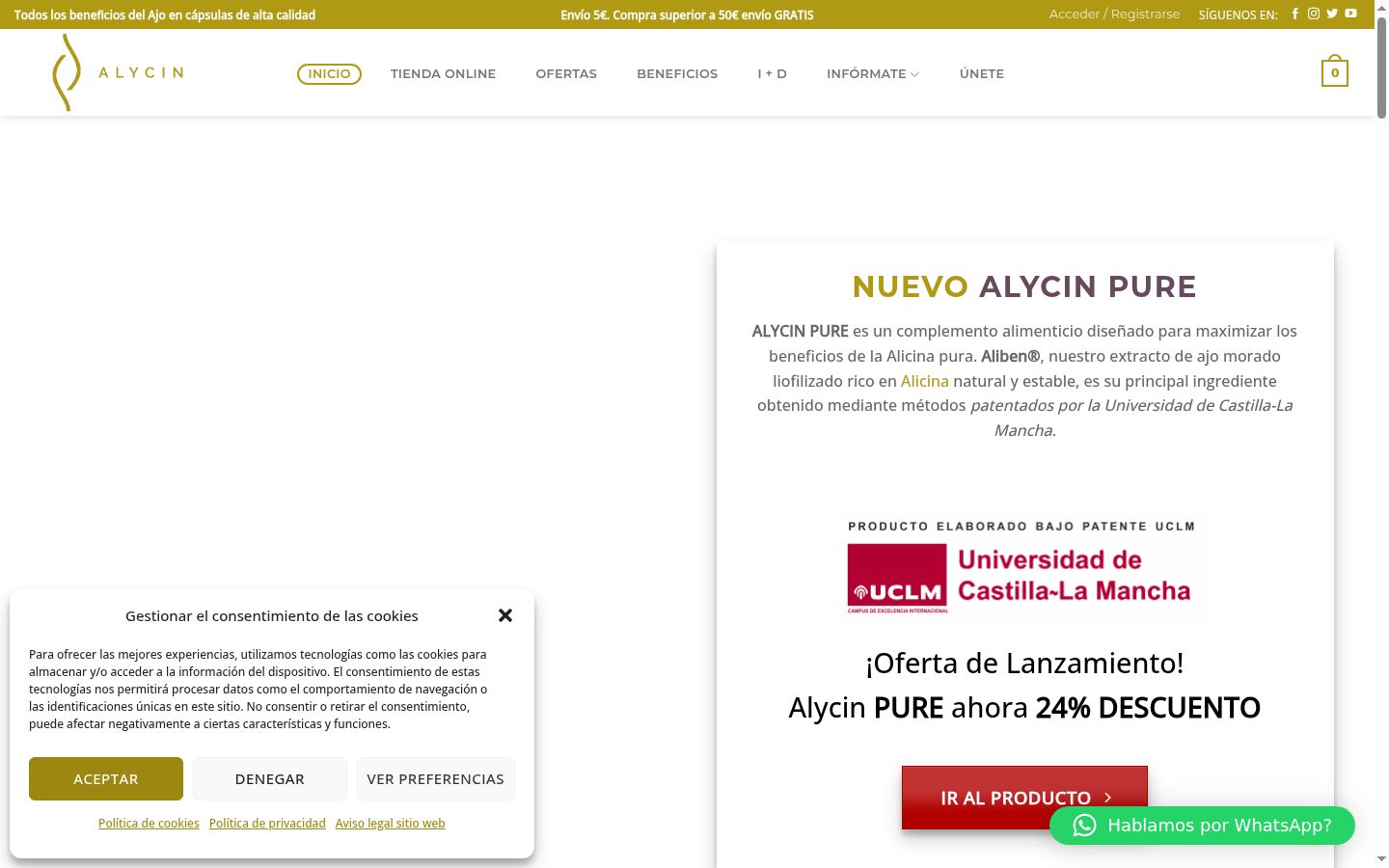Expand the INFÓRMATE dropdown menu
This screenshot has width=1389, height=868.
point(873,73)
